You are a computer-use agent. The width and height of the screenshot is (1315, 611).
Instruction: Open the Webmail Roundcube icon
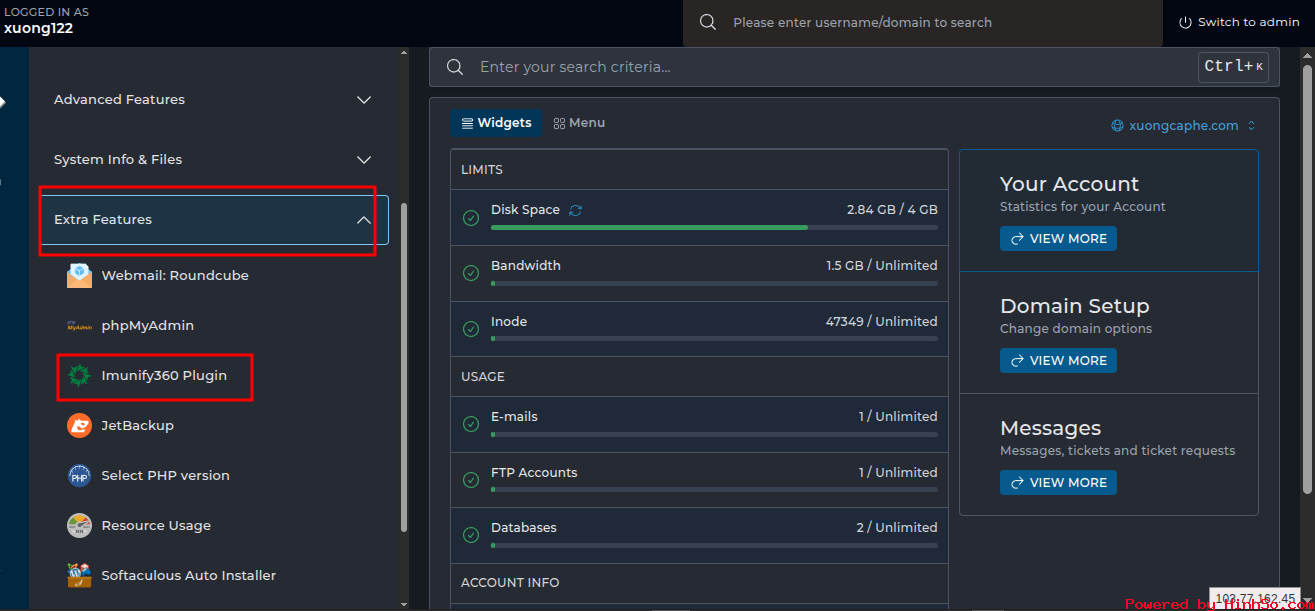coord(79,276)
